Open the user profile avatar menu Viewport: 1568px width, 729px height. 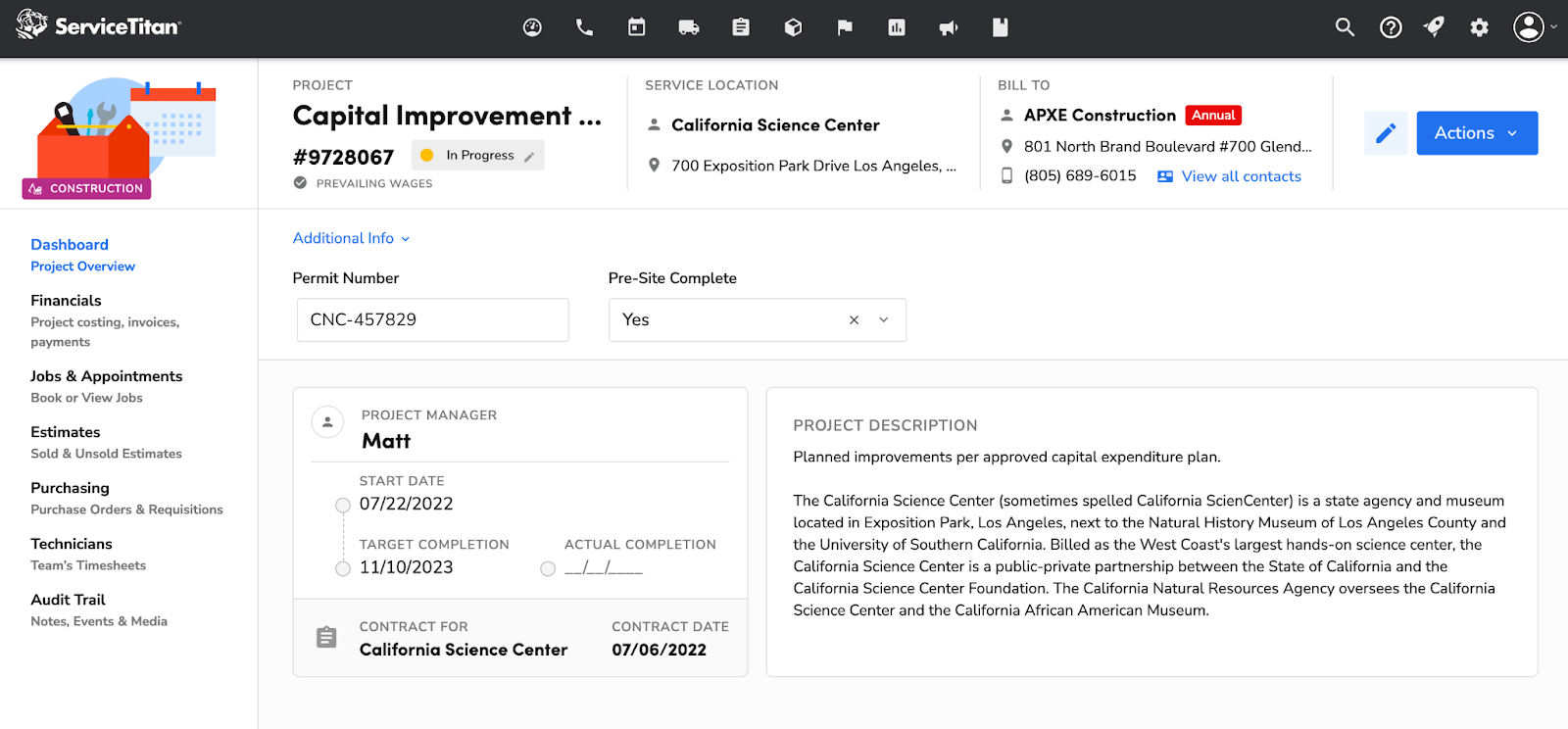pos(1535,27)
